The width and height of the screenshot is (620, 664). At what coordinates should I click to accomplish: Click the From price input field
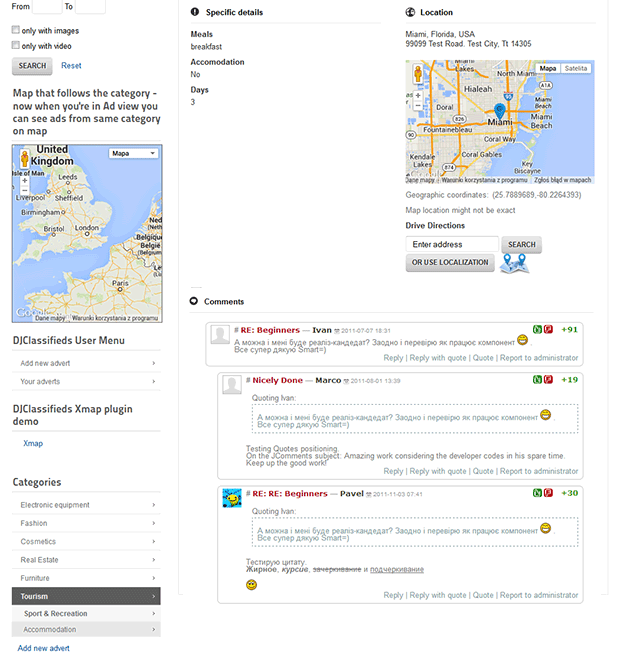[47, 7]
